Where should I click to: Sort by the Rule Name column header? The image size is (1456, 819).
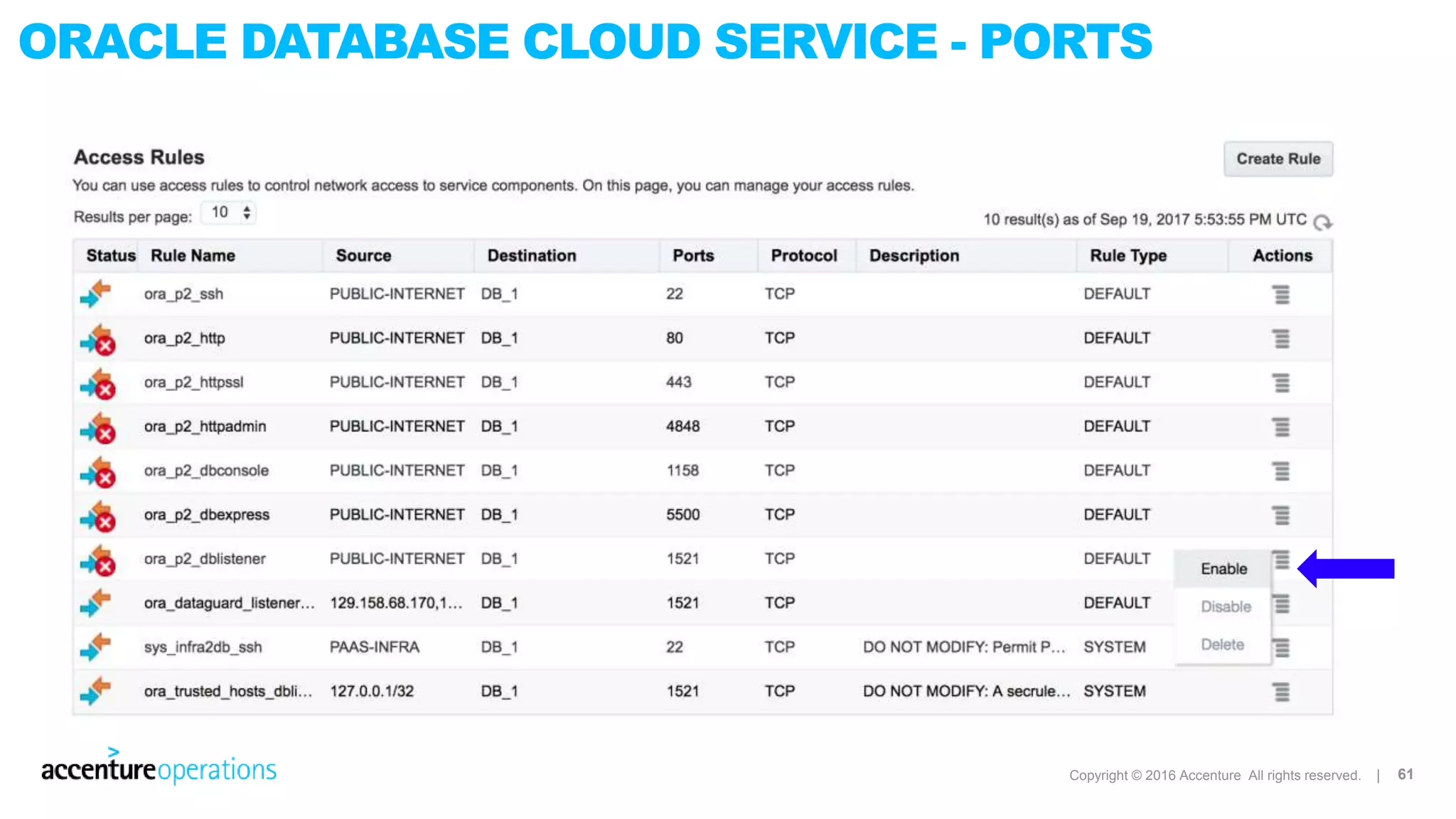pyautogui.click(x=193, y=256)
